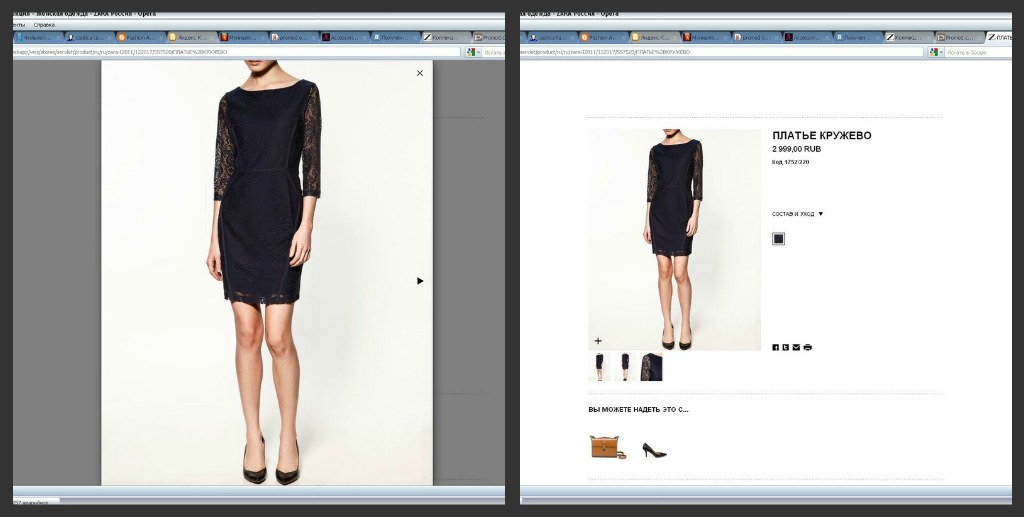Switch to Fashion A... tab in left window
Screen dimensions: 1024x517
click(139, 38)
